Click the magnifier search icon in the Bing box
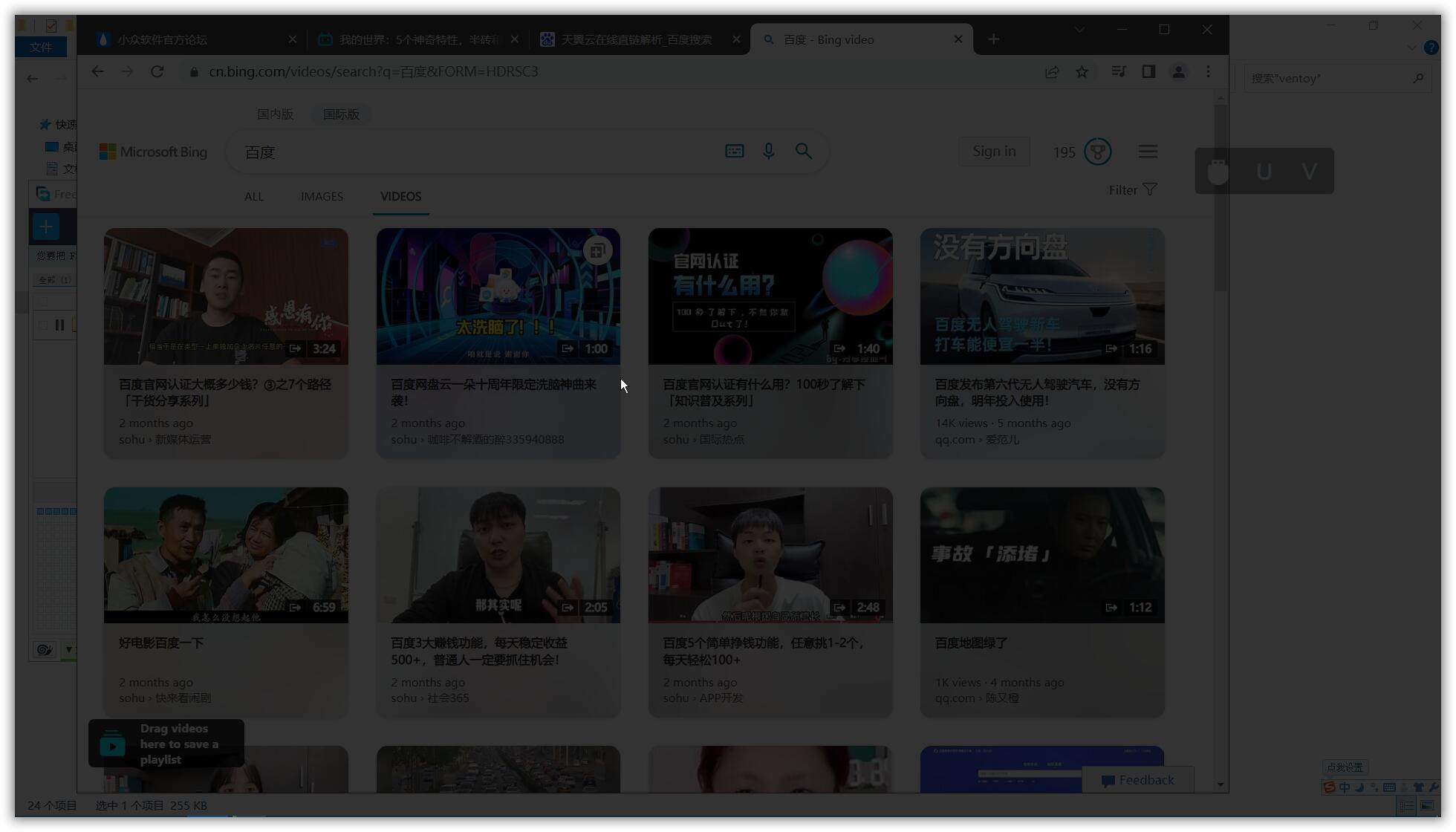Viewport: 1456px width, 832px height. (804, 152)
